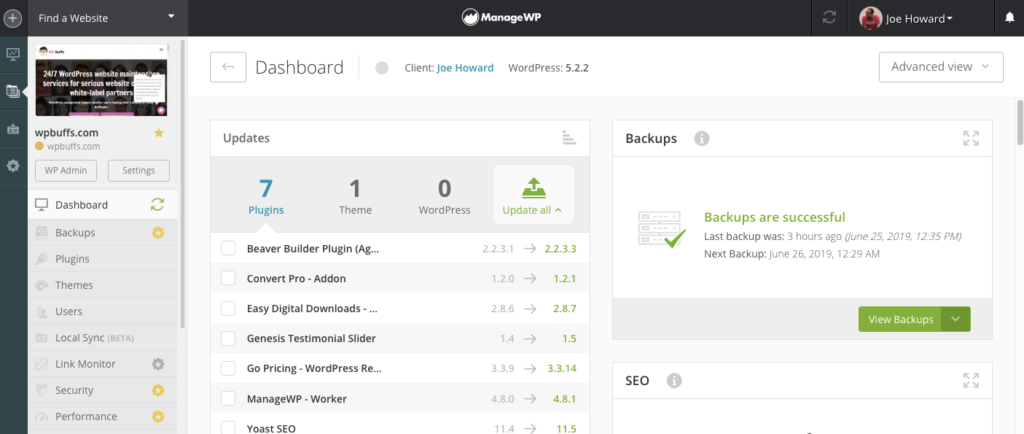Click the add website plus icon
The image size is (1024, 434).
coord(13,18)
